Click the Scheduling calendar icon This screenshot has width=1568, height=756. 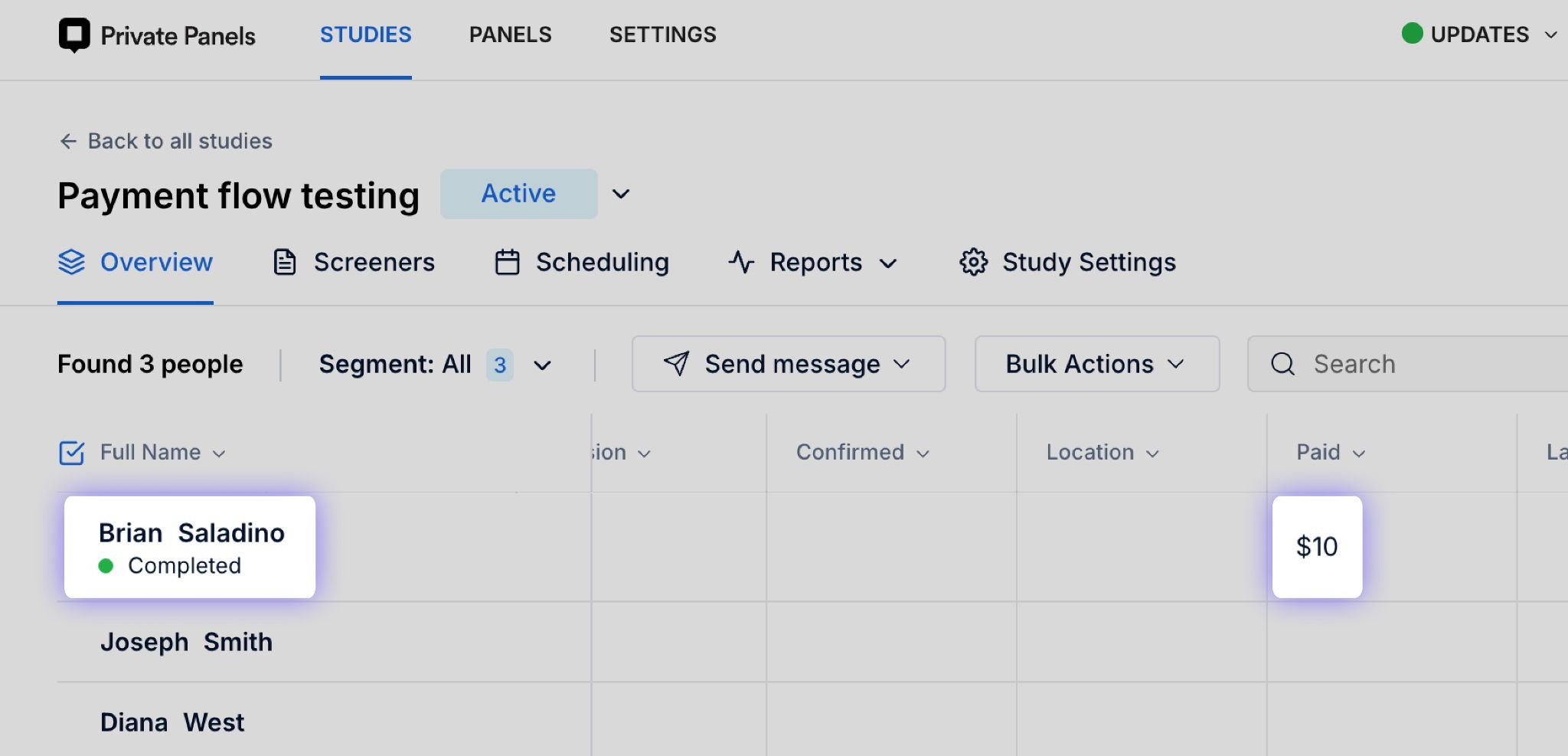click(507, 262)
